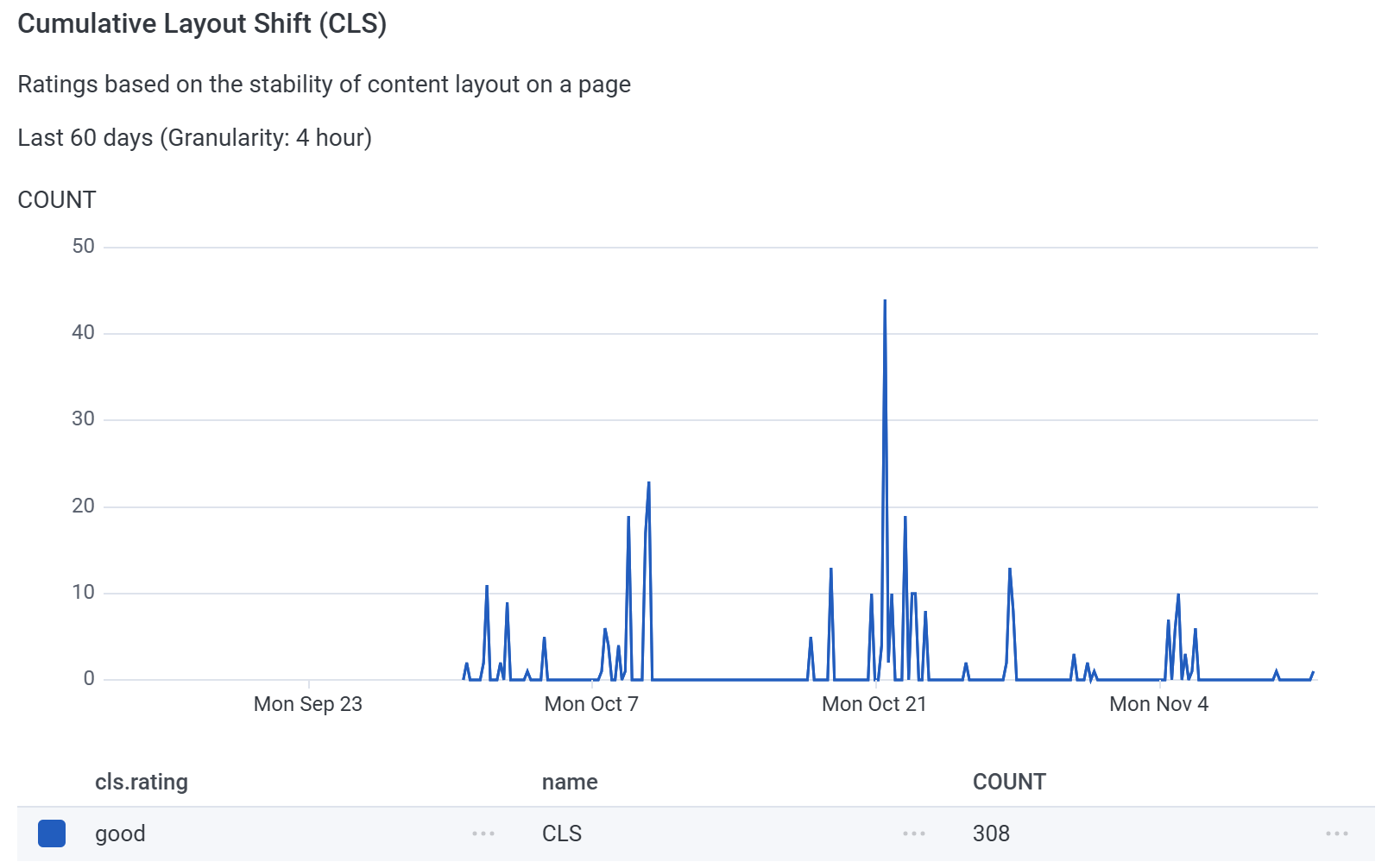Screen dimensions: 1388x868
Task: Open ellipsis menu after count 308
Action: (1337, 833)
